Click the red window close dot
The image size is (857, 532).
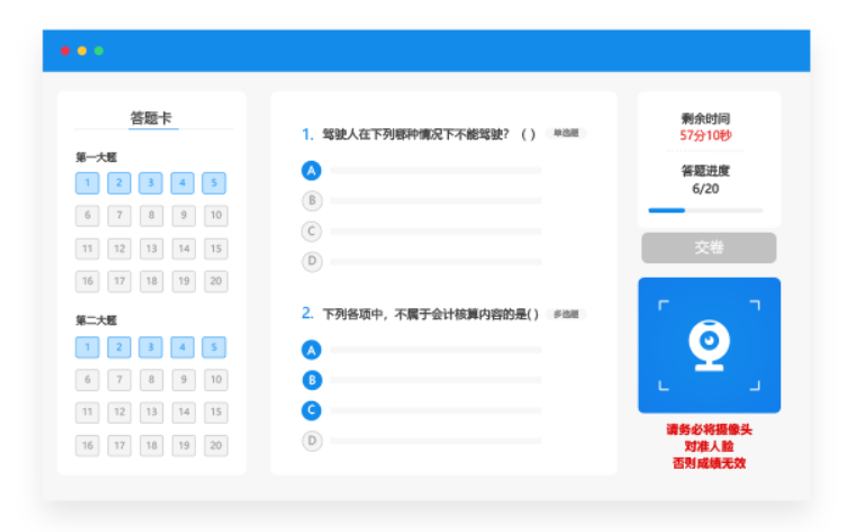65,50
